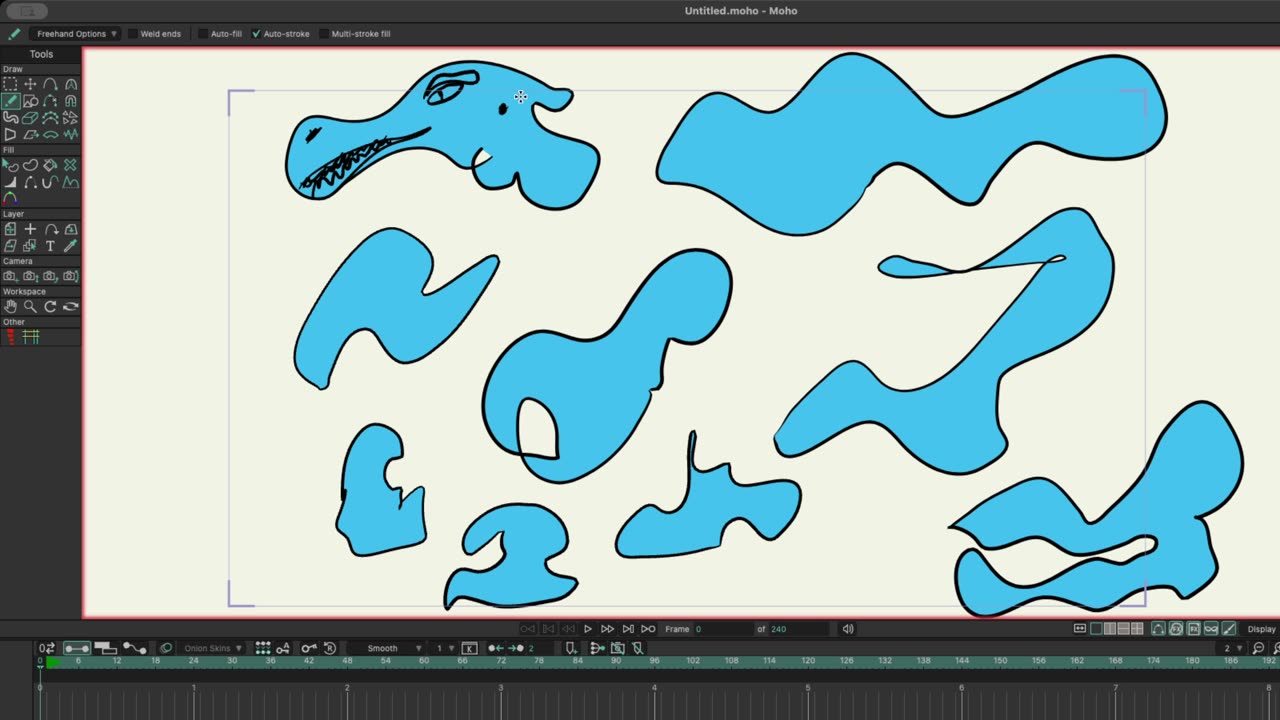Screen dimensions: 1280x720
Task: Select the Delete Shape tool
Action: [x=70, y=165]
